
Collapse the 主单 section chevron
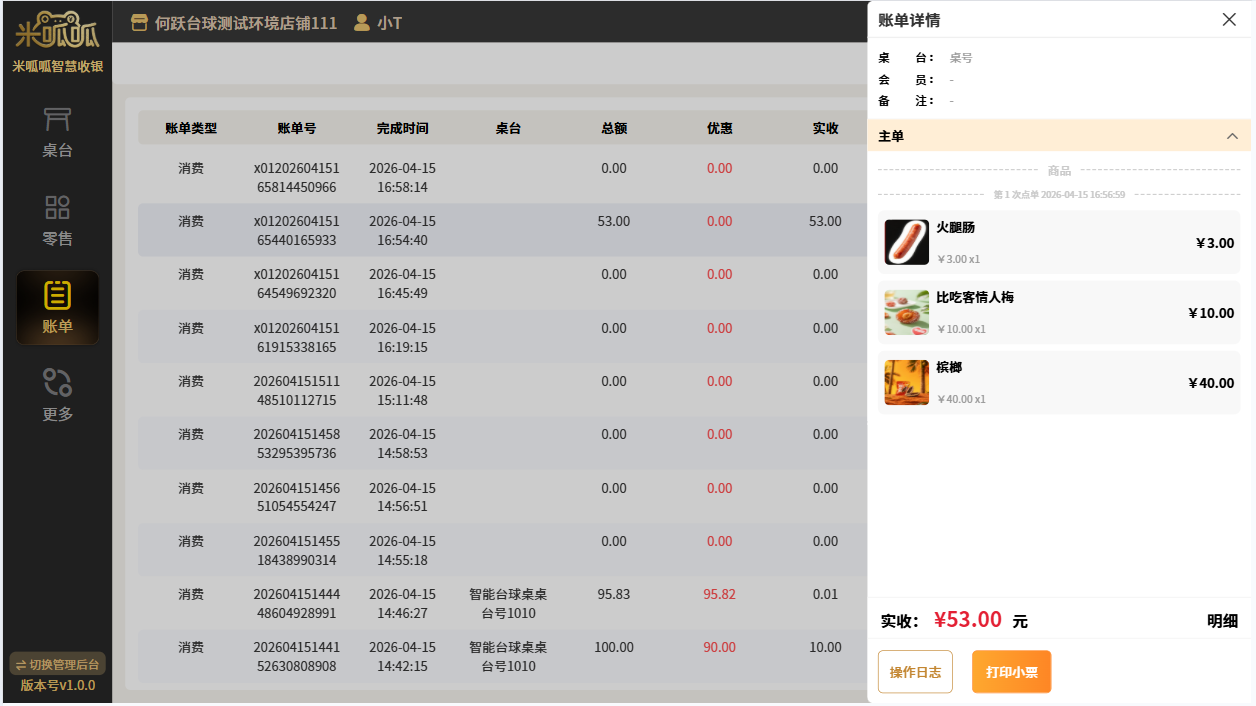pos(1232,136)
